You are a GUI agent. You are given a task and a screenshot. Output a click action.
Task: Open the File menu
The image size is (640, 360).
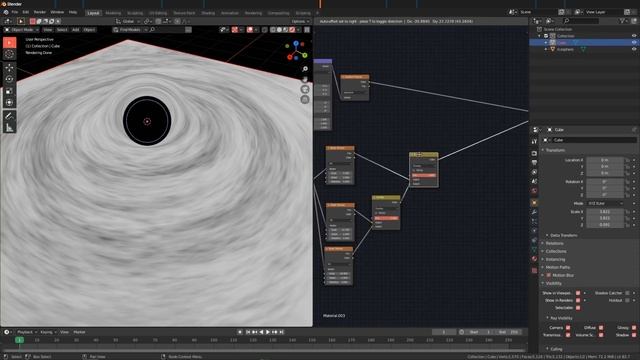coord(15,12)
